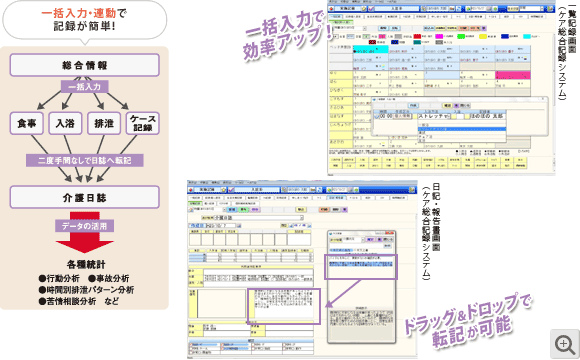This screenshot has height=360, width=580.
Task: Click the ほのぼの 太郎 recorder field
Action: pyautogui.click(x=488, y=116)
